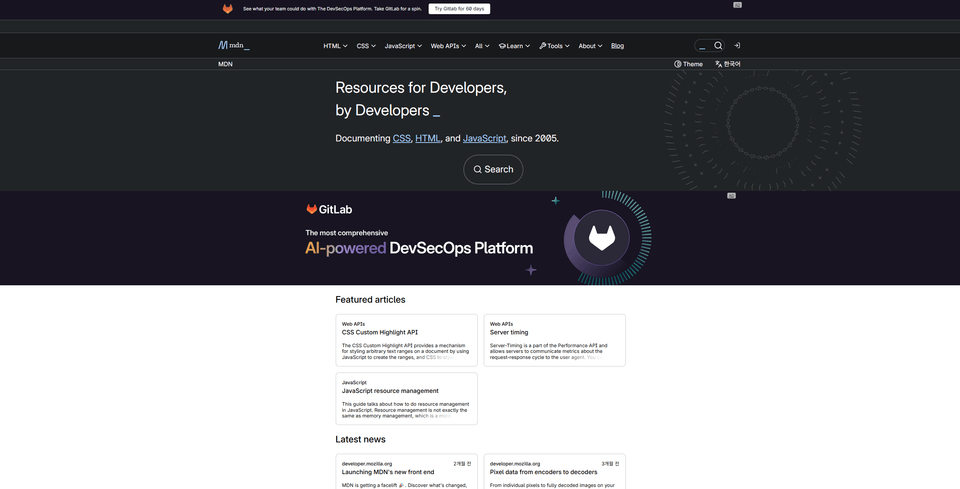Expand the HTML navigation menu
Screen dimensions: 960x489
click(335, 46)
